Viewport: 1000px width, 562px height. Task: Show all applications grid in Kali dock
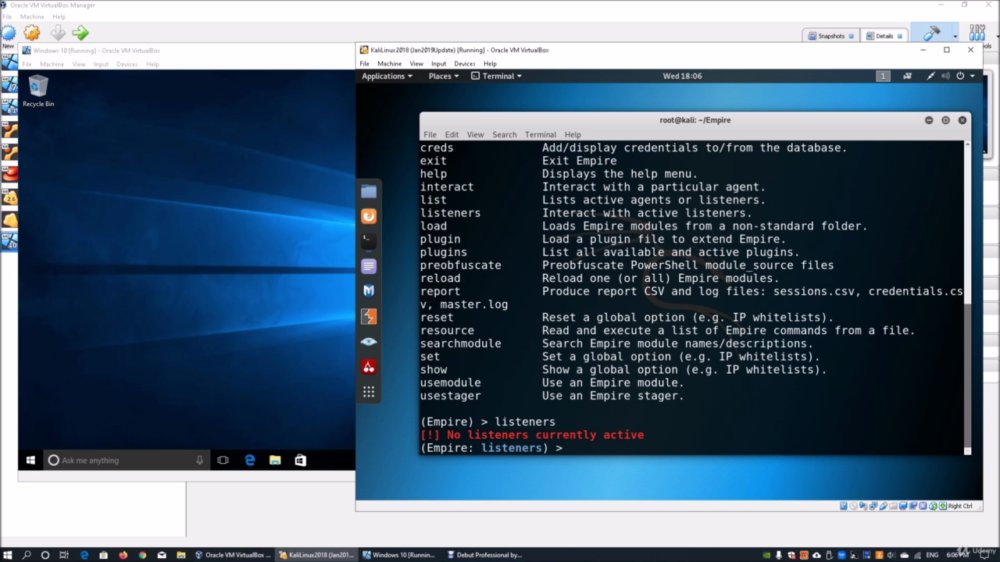(x=369, y=392)
